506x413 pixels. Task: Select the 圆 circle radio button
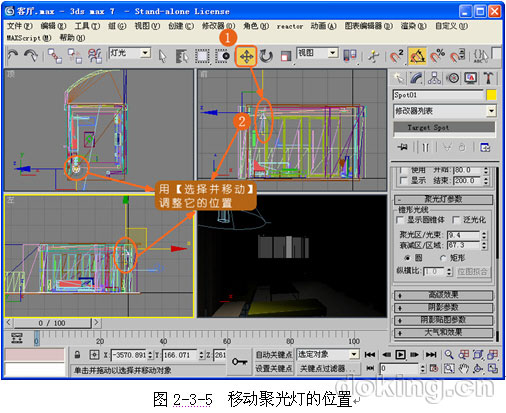407,258
